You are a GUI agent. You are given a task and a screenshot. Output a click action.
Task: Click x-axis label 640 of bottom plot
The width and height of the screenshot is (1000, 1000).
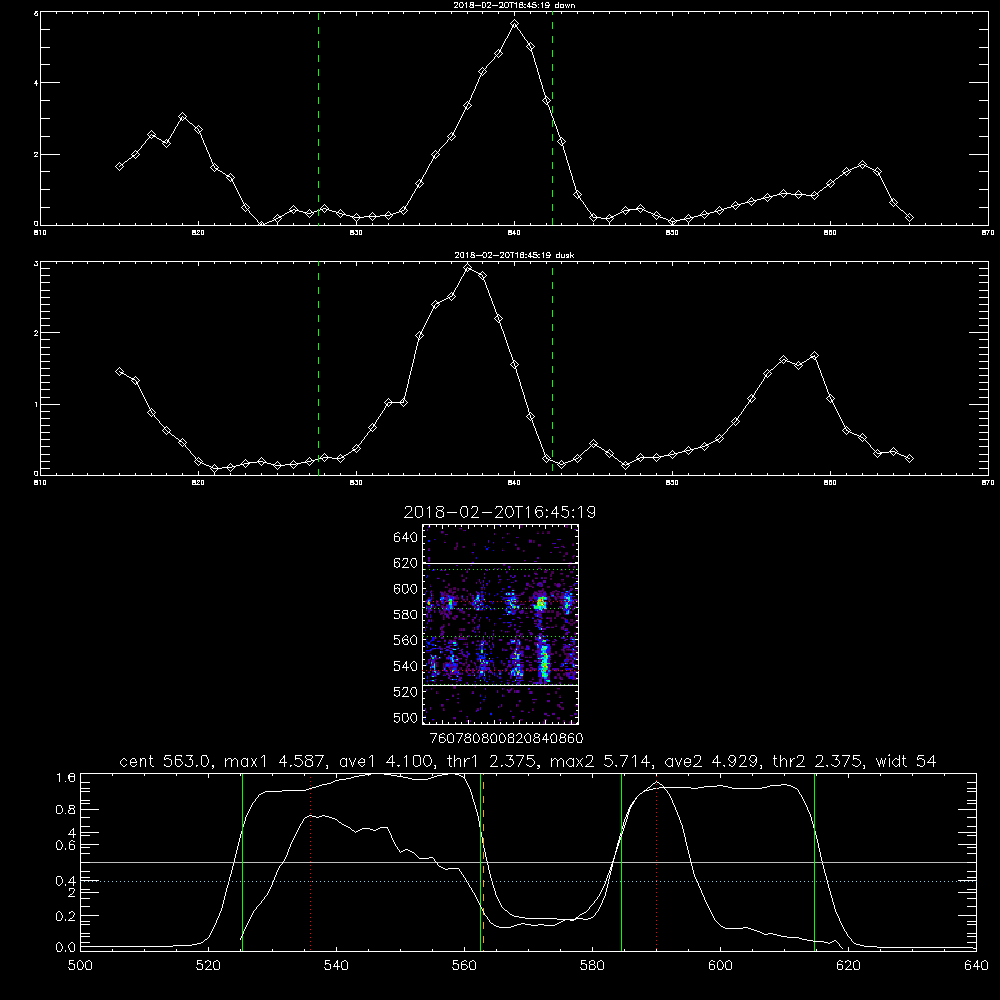pos(976,966)
